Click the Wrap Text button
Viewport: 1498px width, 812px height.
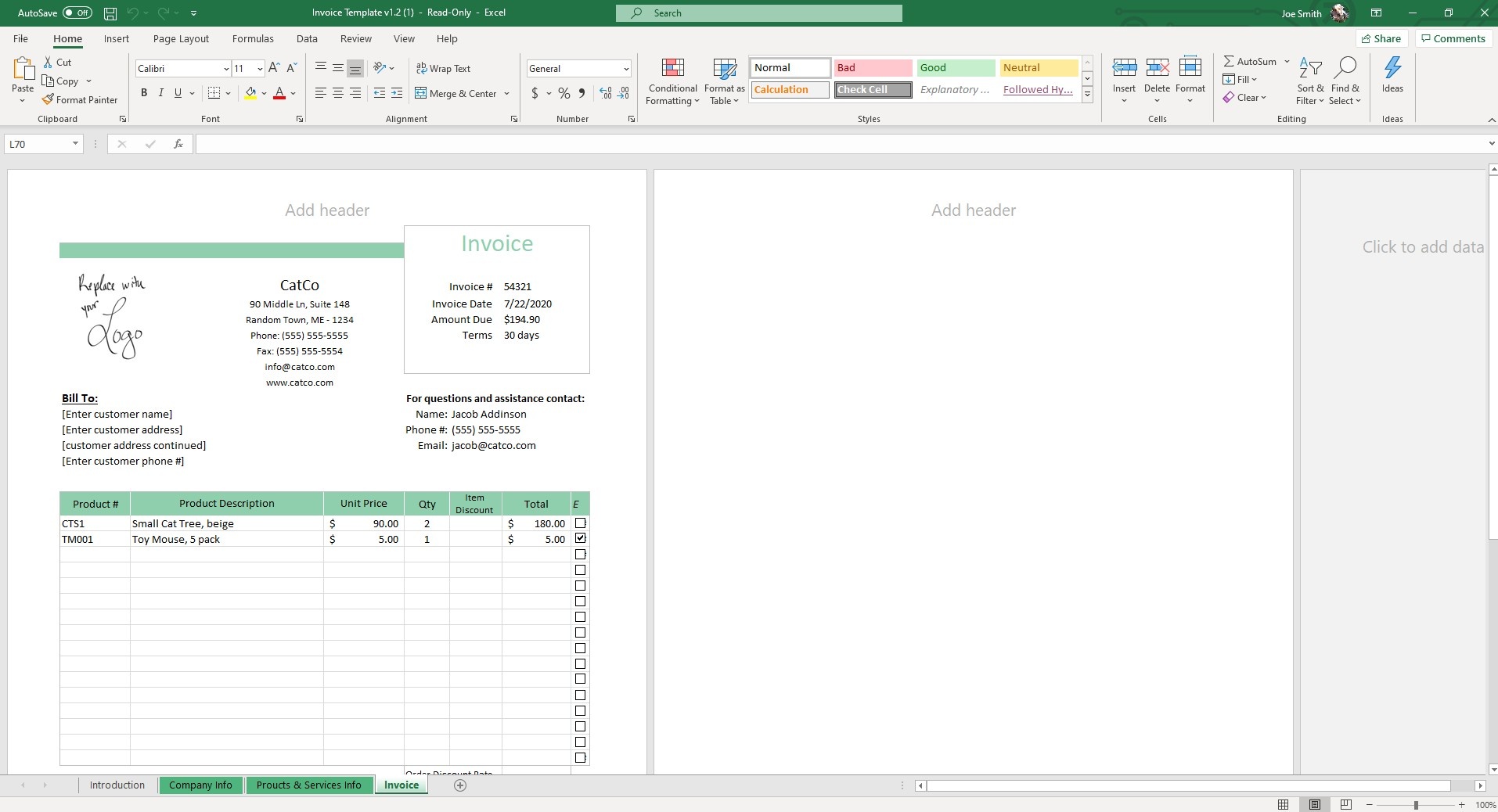coord(443,69)
